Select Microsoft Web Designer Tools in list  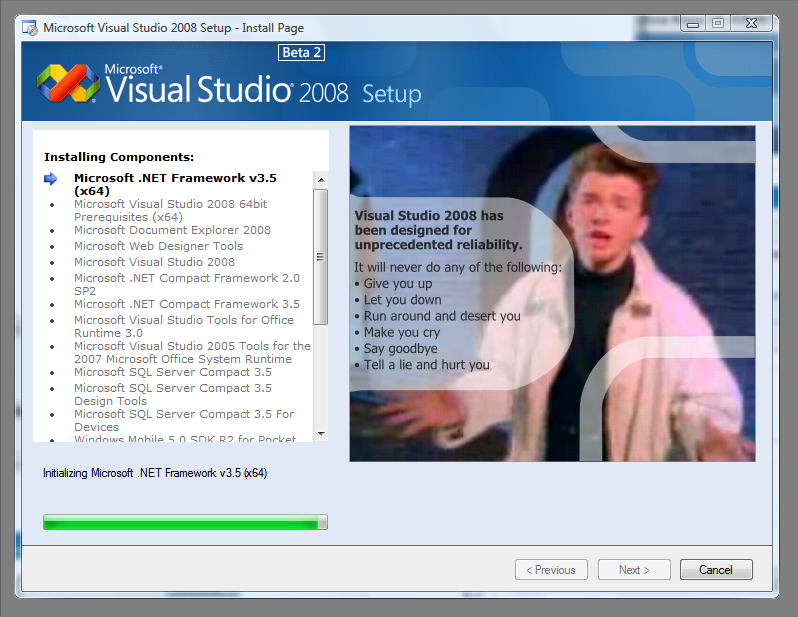pos(158,246)
